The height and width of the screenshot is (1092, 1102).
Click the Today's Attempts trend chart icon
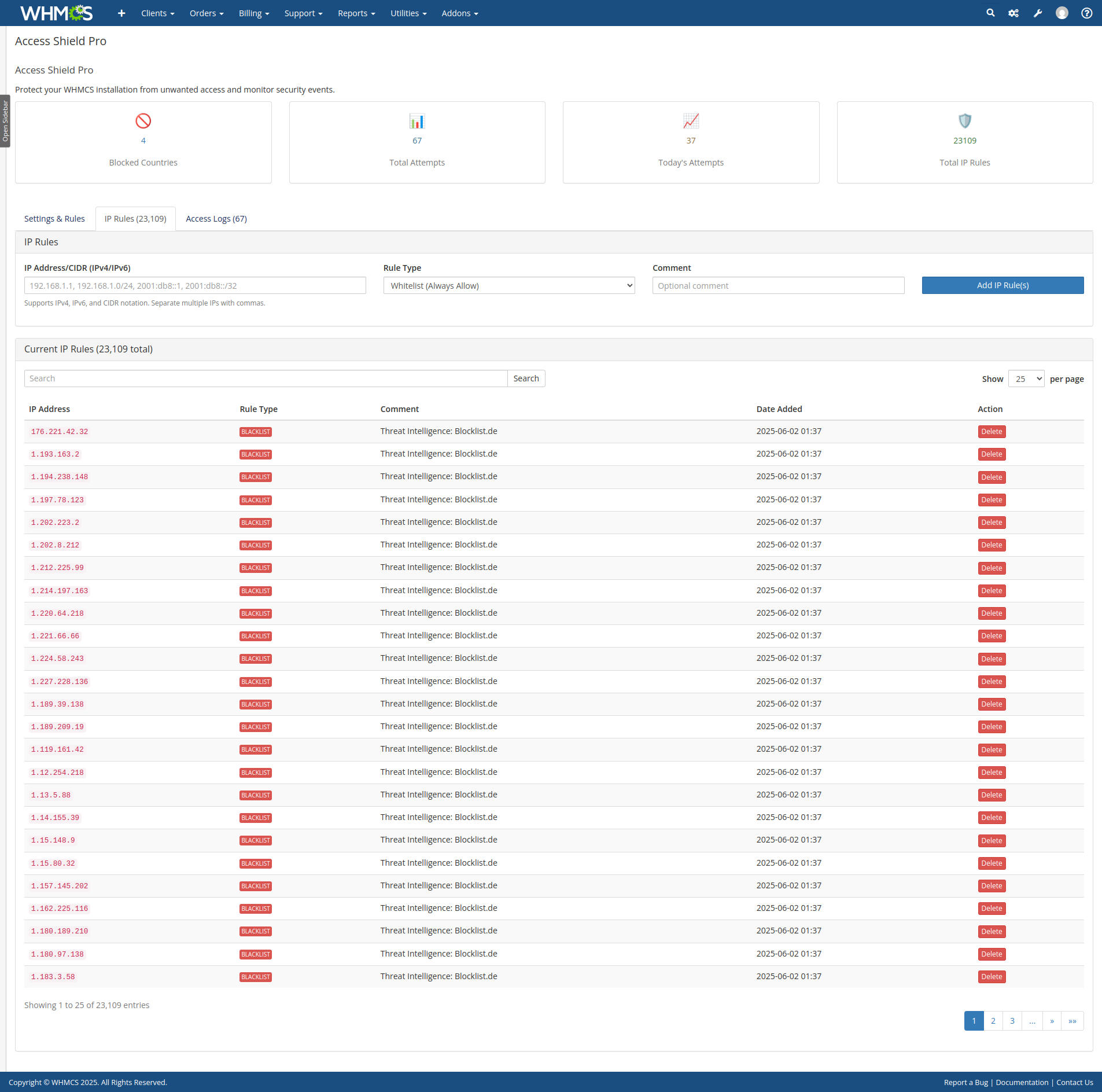click(691, 121)
